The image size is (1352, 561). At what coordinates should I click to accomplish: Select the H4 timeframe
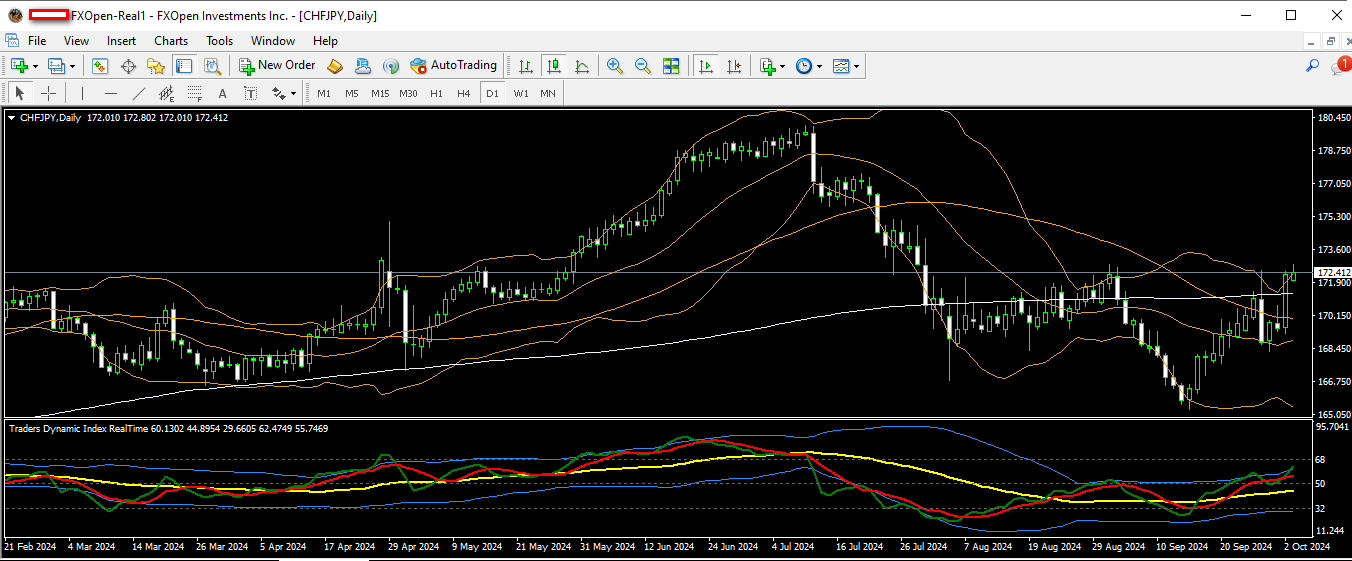tap(463, 93)
